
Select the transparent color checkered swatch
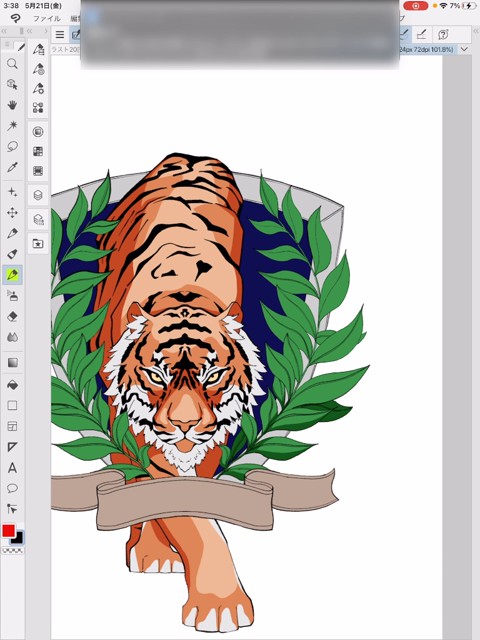click(x=13, y=551)
